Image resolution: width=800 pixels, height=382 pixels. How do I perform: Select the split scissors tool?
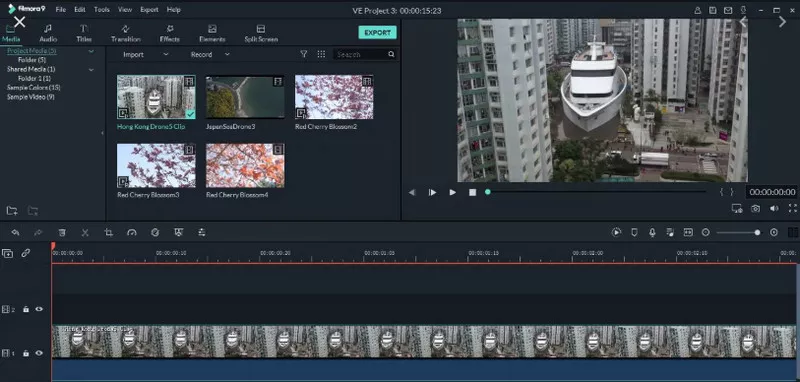click(85, 233)
